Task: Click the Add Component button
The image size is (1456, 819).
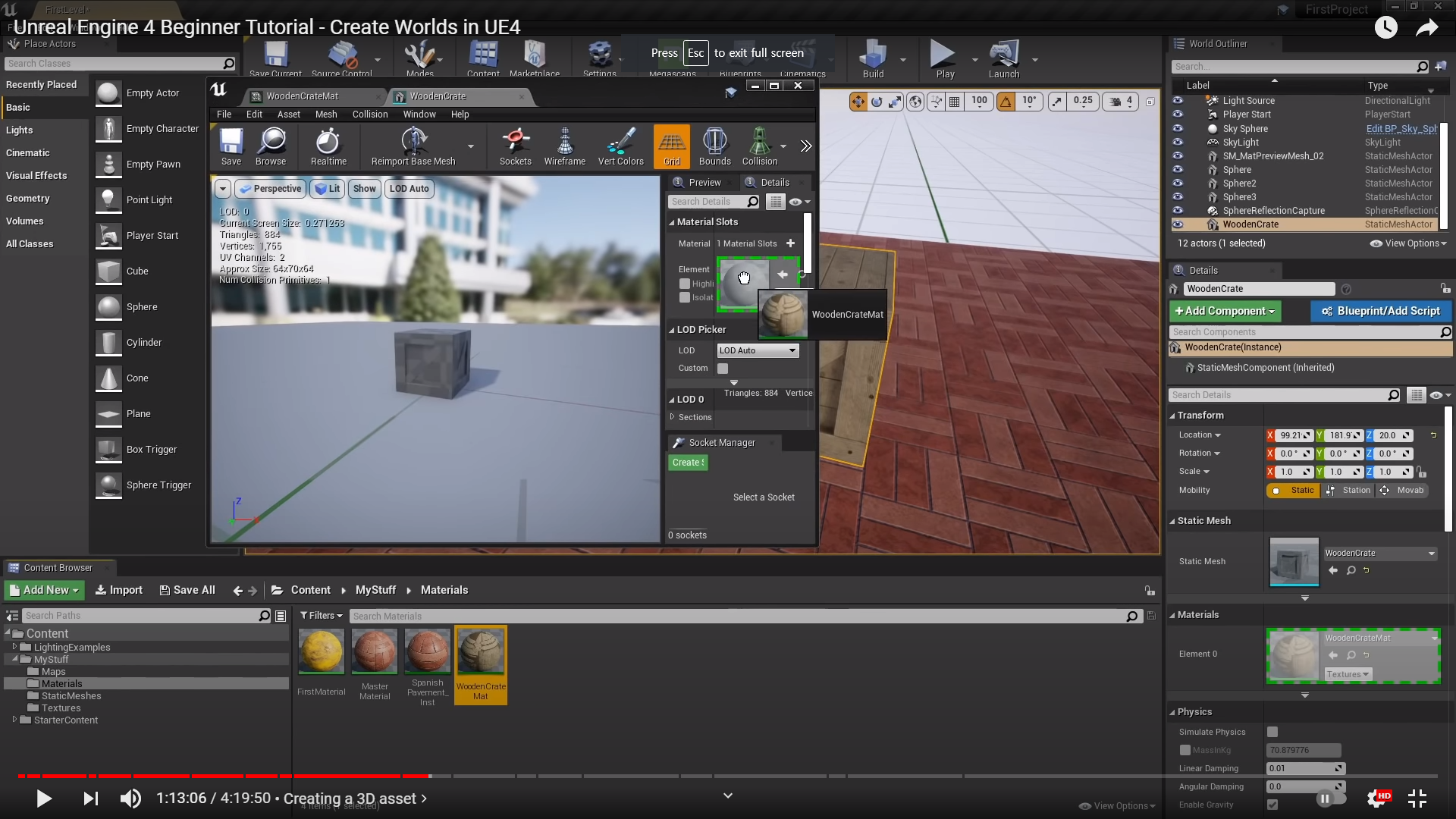Action: (x=1224, y=311)
